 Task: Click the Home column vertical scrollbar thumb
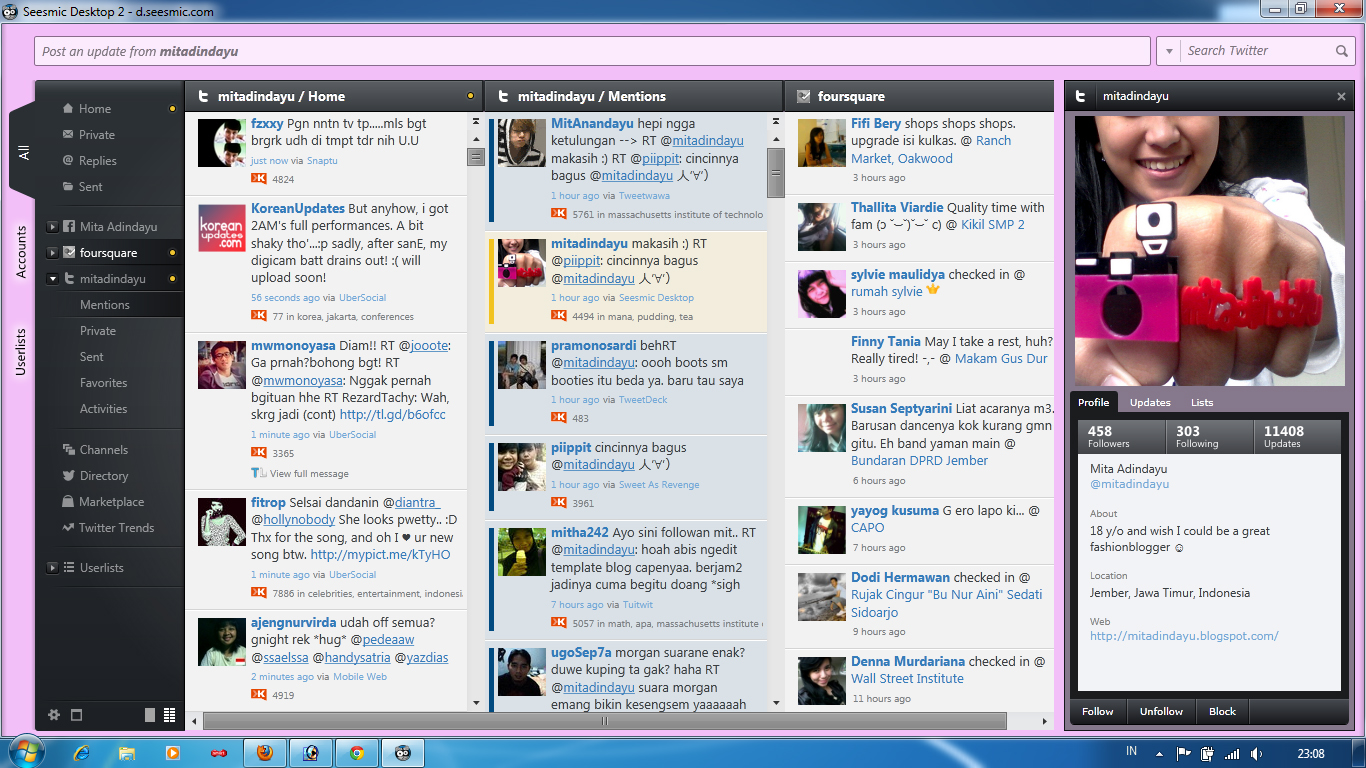click(476, 156)
